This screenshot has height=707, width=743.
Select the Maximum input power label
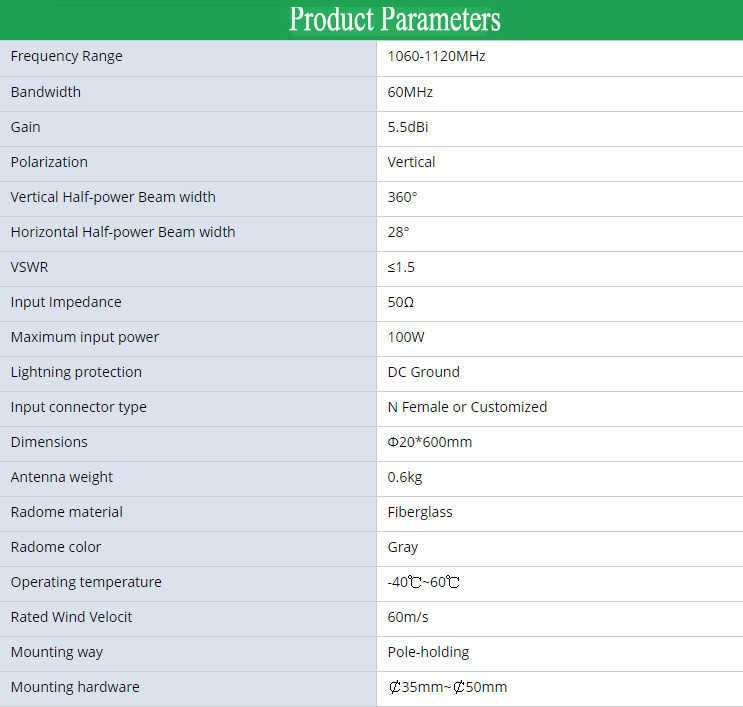point(85,337)
